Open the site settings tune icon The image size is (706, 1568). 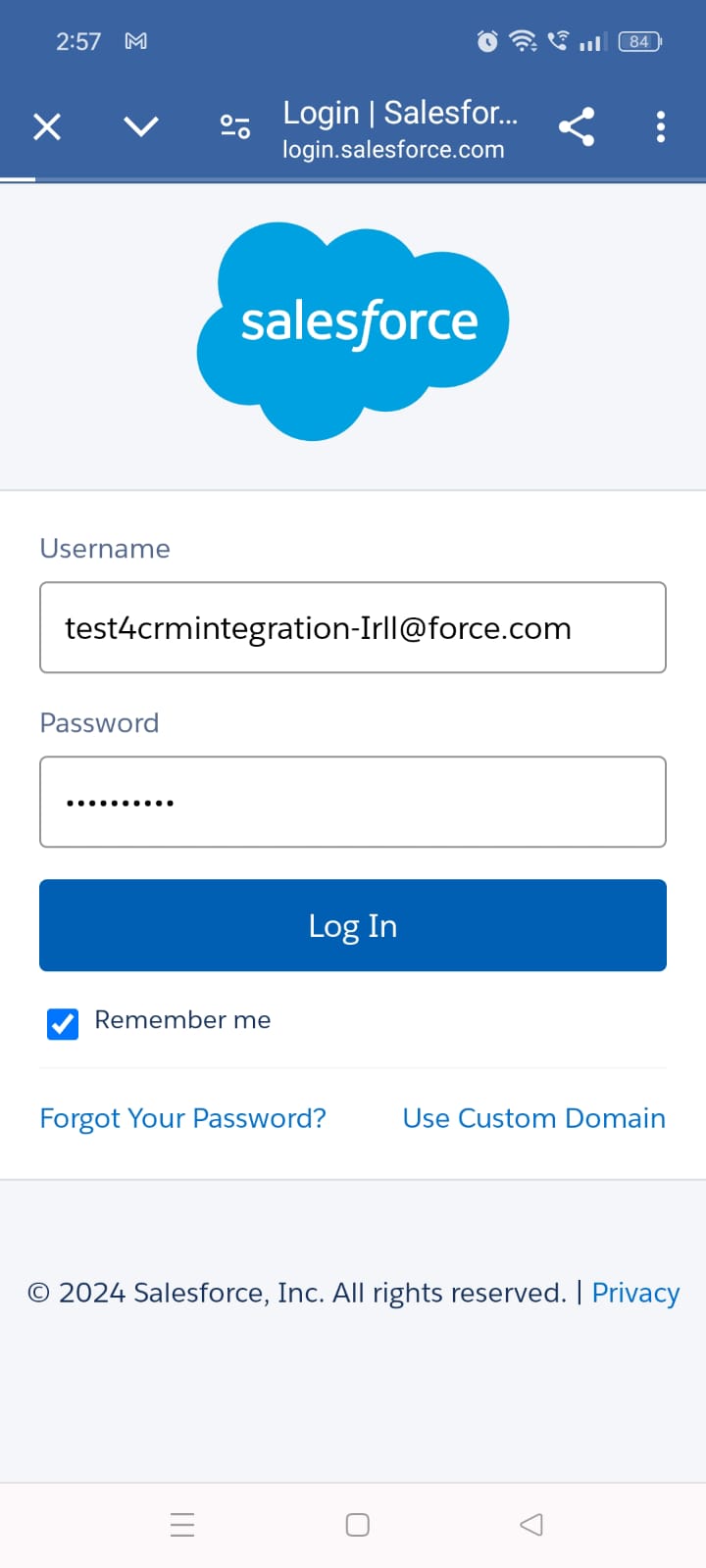[235, 127]
